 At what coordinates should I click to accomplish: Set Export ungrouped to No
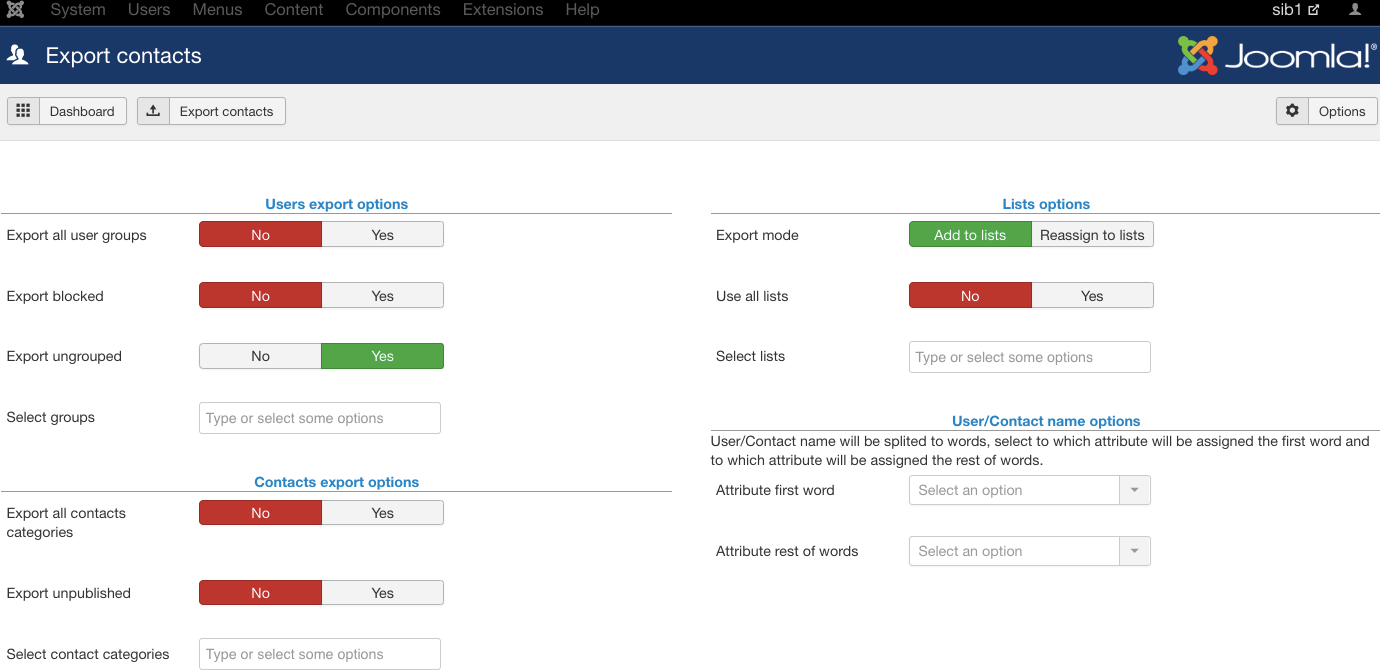point(260,356)
